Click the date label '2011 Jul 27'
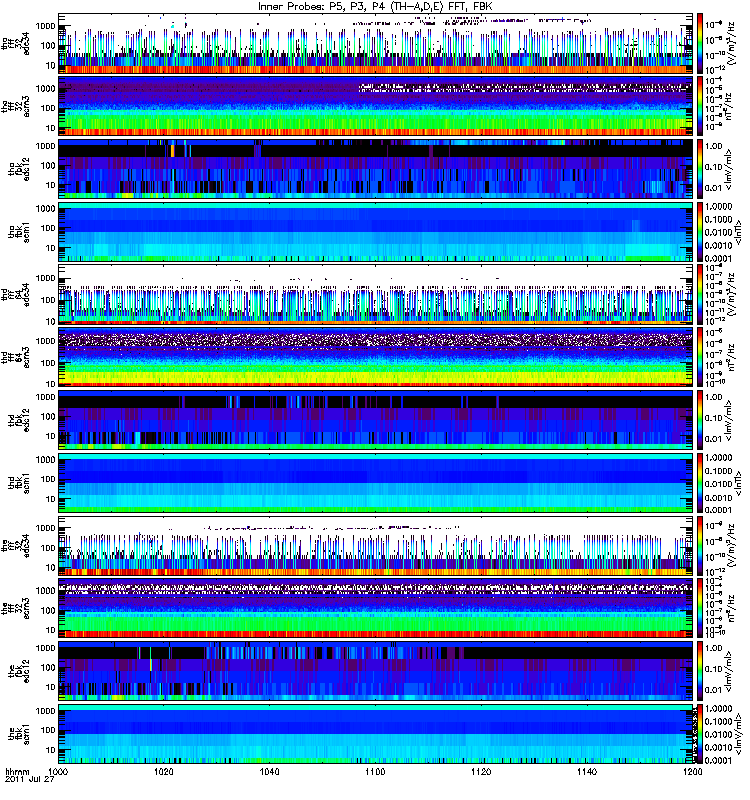 click(30, 780)
